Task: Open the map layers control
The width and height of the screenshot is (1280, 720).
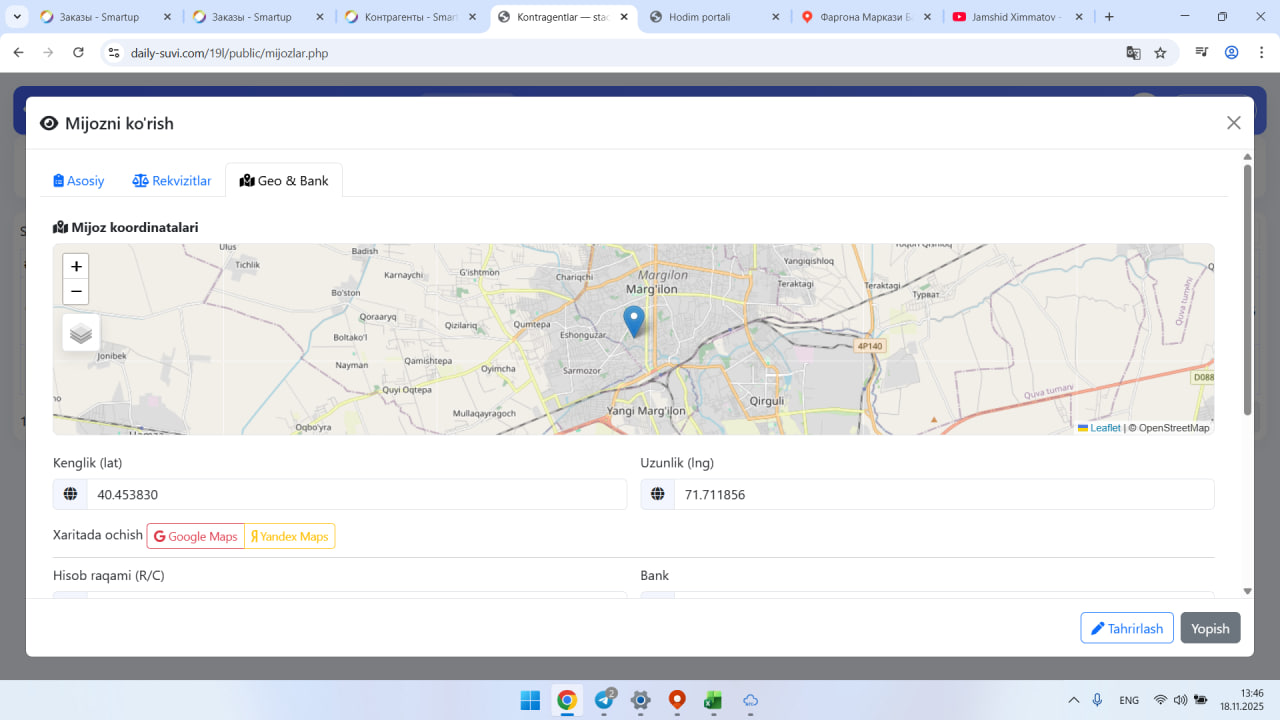Action: [81, 333]
